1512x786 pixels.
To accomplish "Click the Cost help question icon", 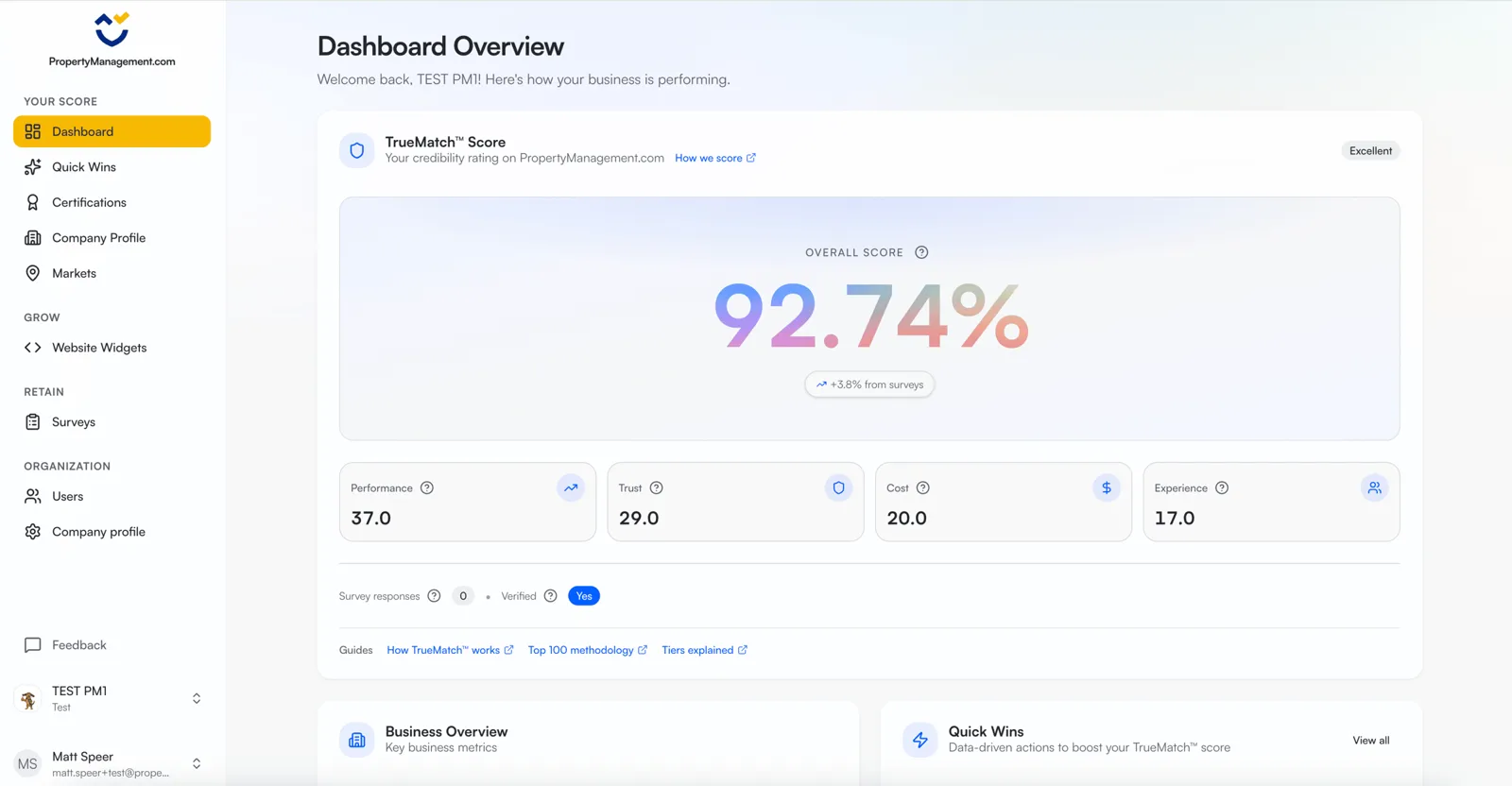I will pyautogui.click(x=923, y=488).
